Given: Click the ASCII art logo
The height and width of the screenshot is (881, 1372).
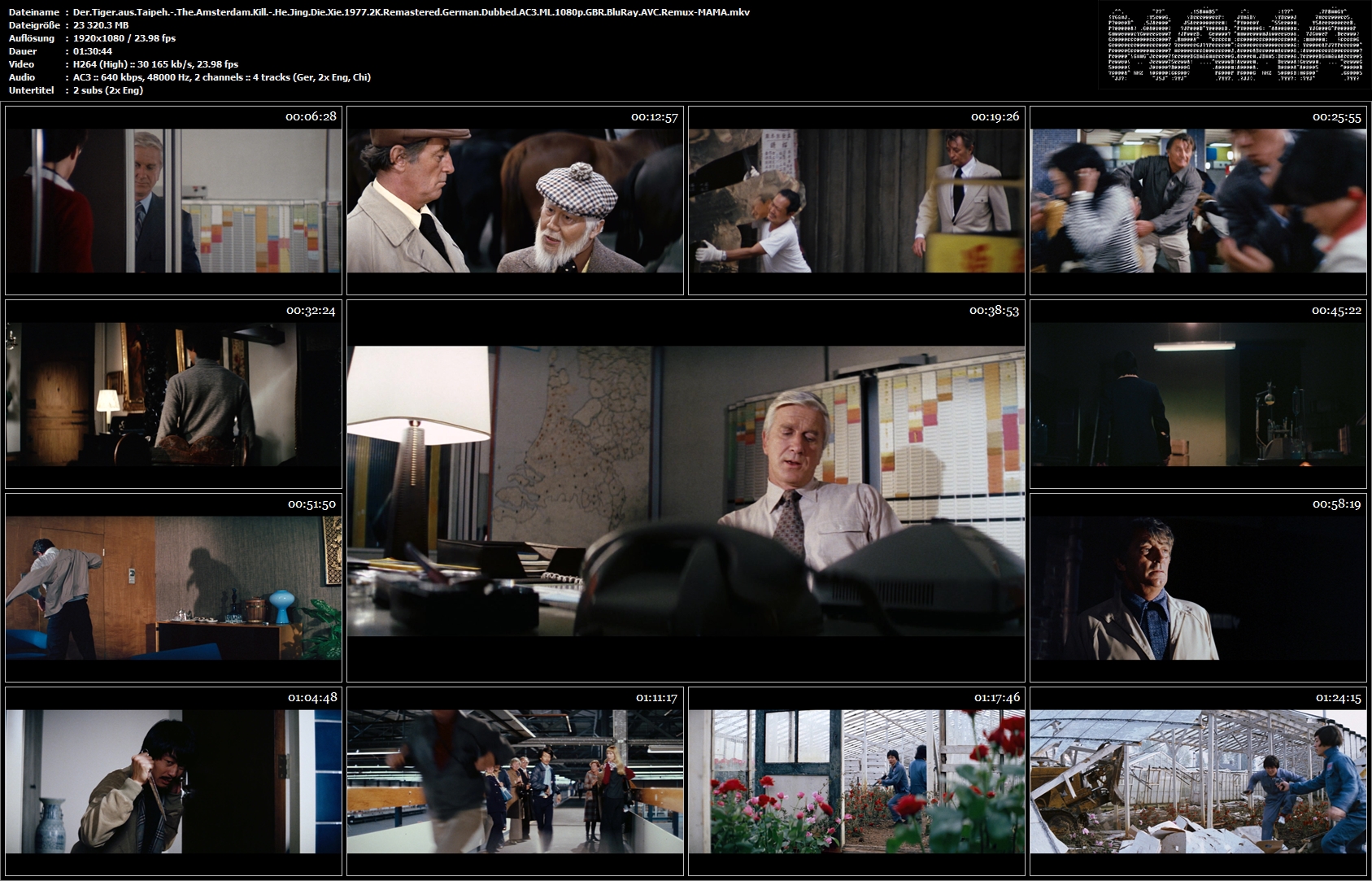Looking at the screenshot, I should (x=1235, y=45).
